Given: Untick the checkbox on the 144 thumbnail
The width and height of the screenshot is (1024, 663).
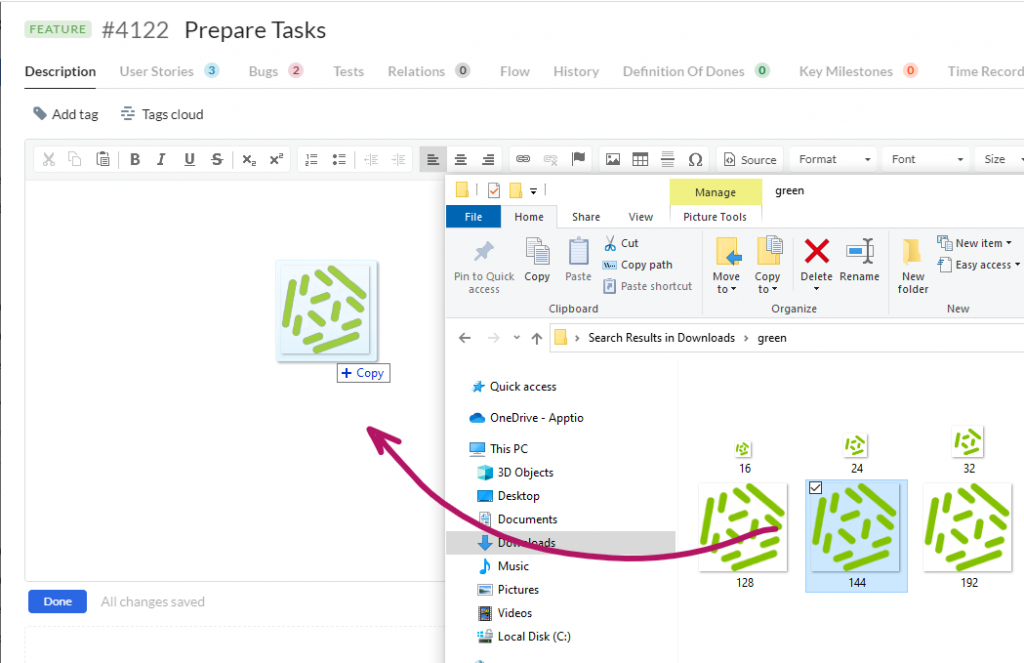Looking at the screenshot, I should (x=816, y=488).
